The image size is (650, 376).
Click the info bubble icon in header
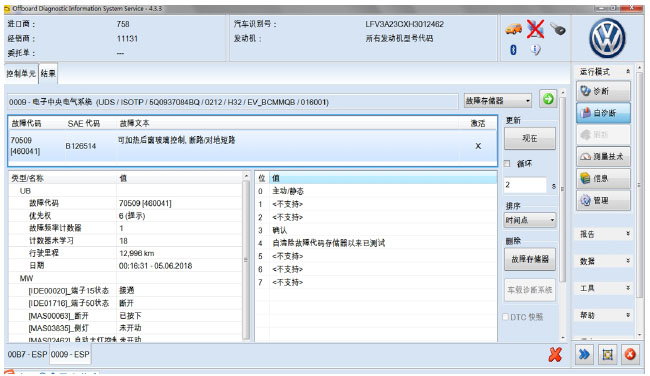(535, 50)
